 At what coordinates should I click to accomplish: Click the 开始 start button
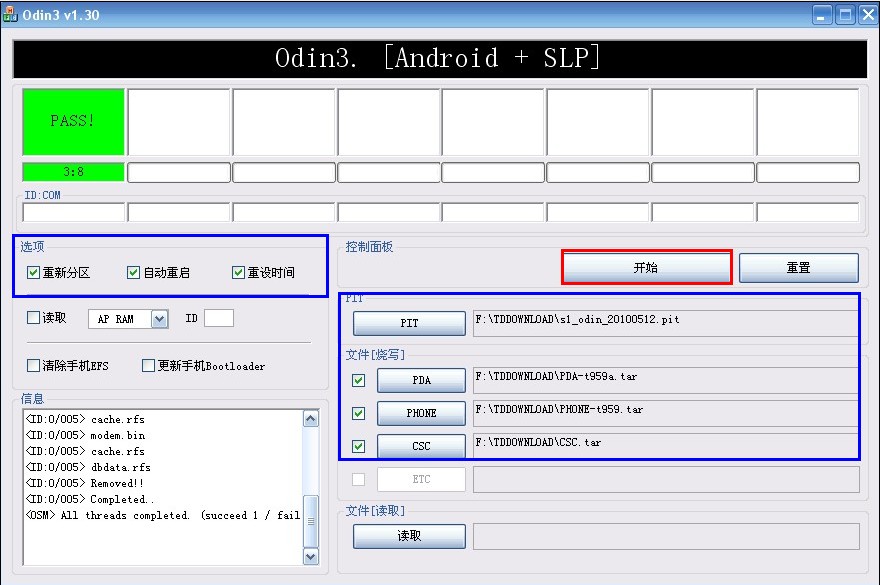647,267
